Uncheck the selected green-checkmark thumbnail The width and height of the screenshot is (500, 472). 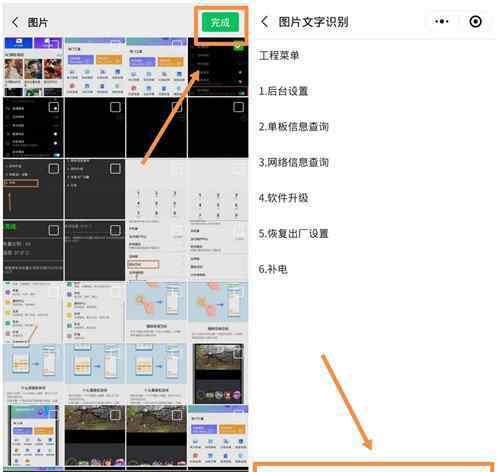tap(239, 46)
